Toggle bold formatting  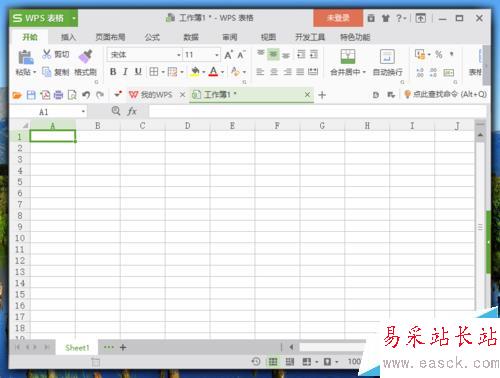tap(113, 72)
